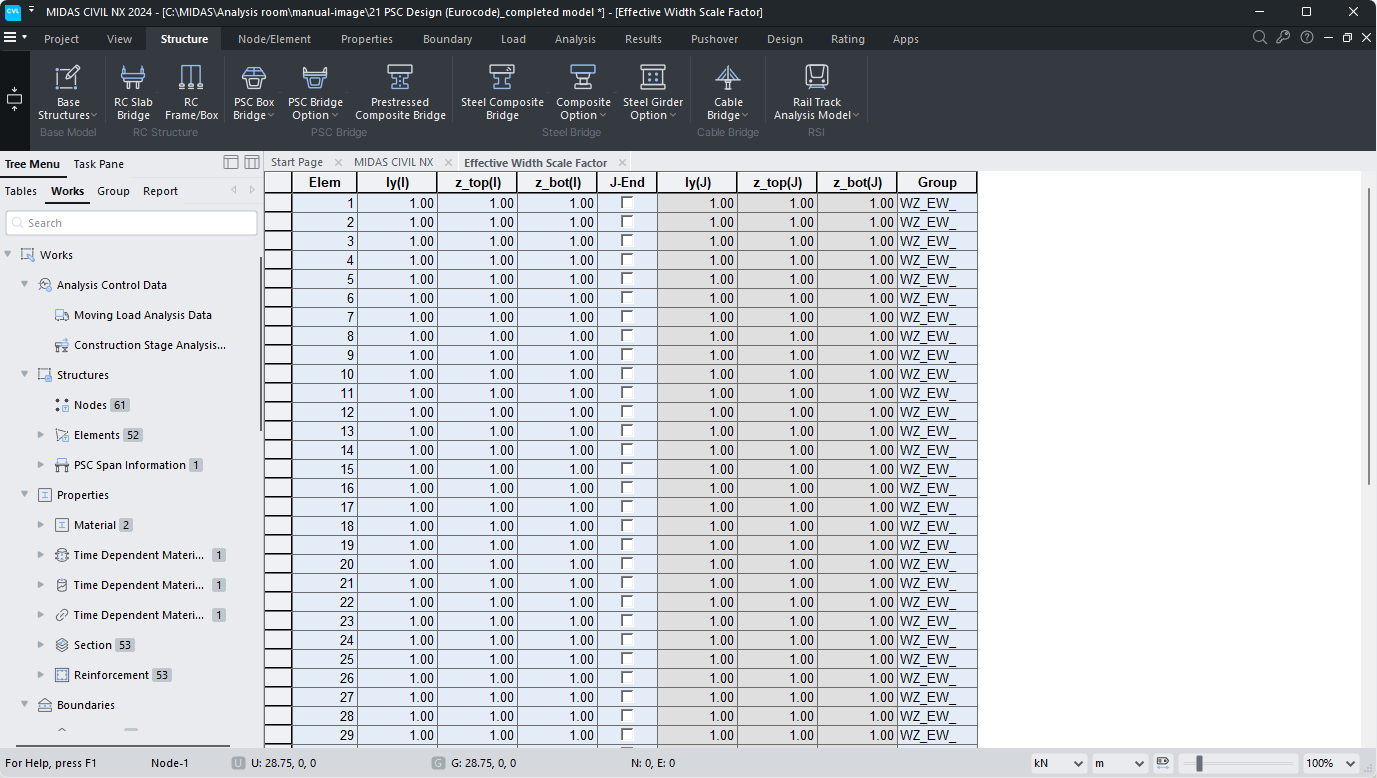
Task: Click the ribbon collapse arrow icon
Action: (14, 98)
